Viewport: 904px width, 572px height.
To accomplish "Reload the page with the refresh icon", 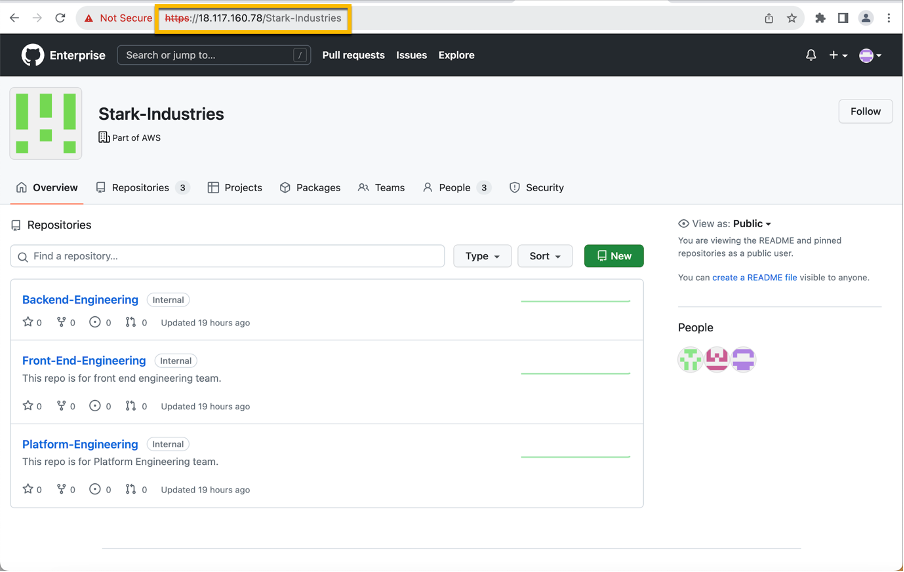I will [60, 18].
